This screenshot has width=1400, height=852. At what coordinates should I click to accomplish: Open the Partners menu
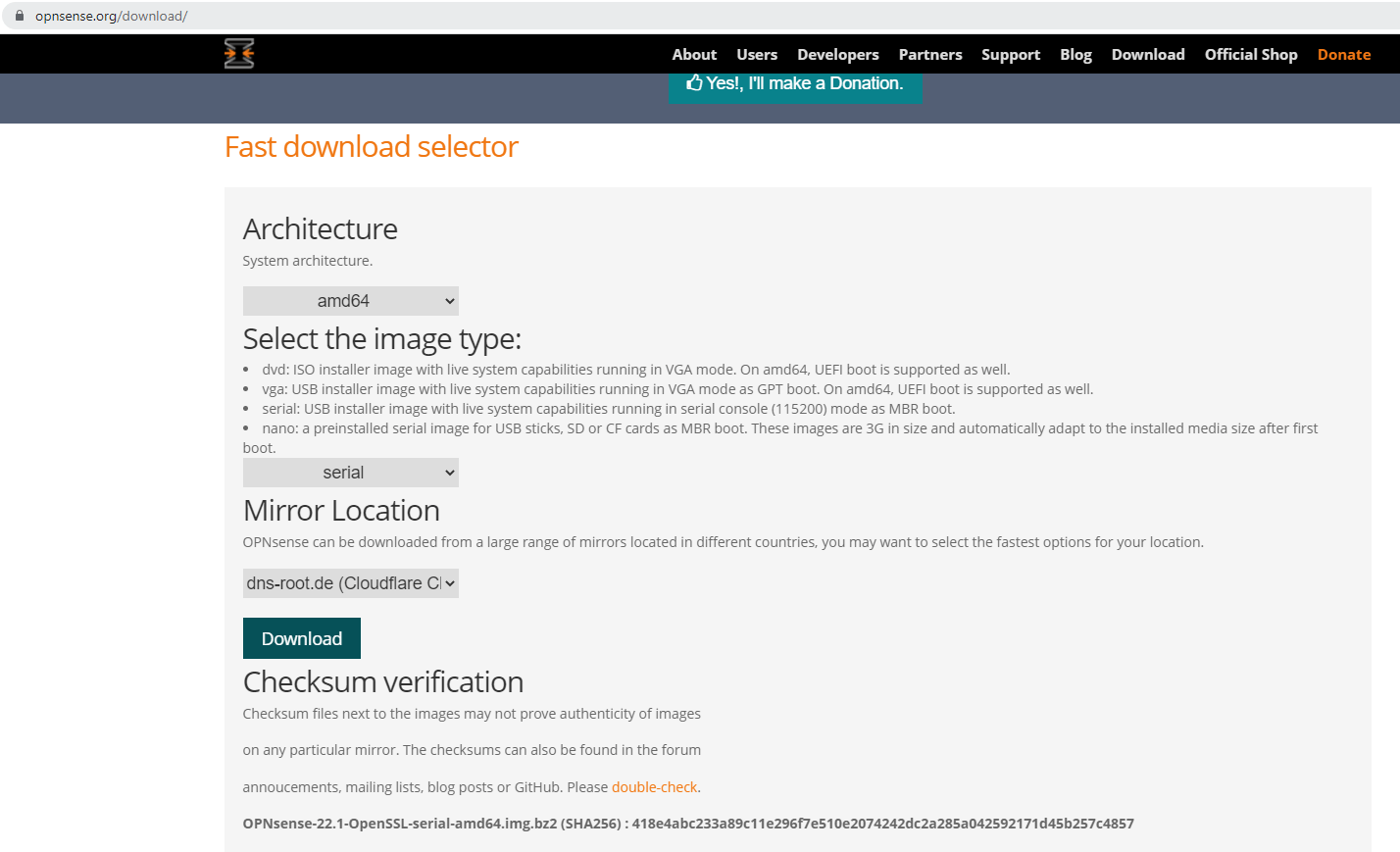click(x=930, y=55)
